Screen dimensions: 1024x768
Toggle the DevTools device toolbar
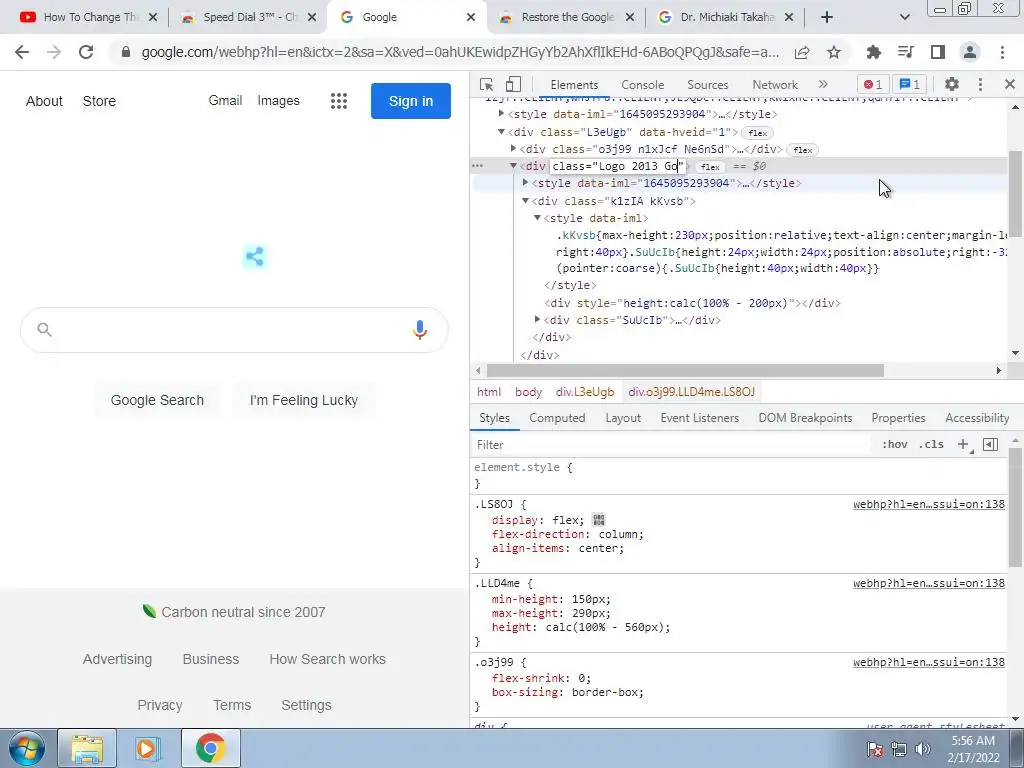pos(513,84)
